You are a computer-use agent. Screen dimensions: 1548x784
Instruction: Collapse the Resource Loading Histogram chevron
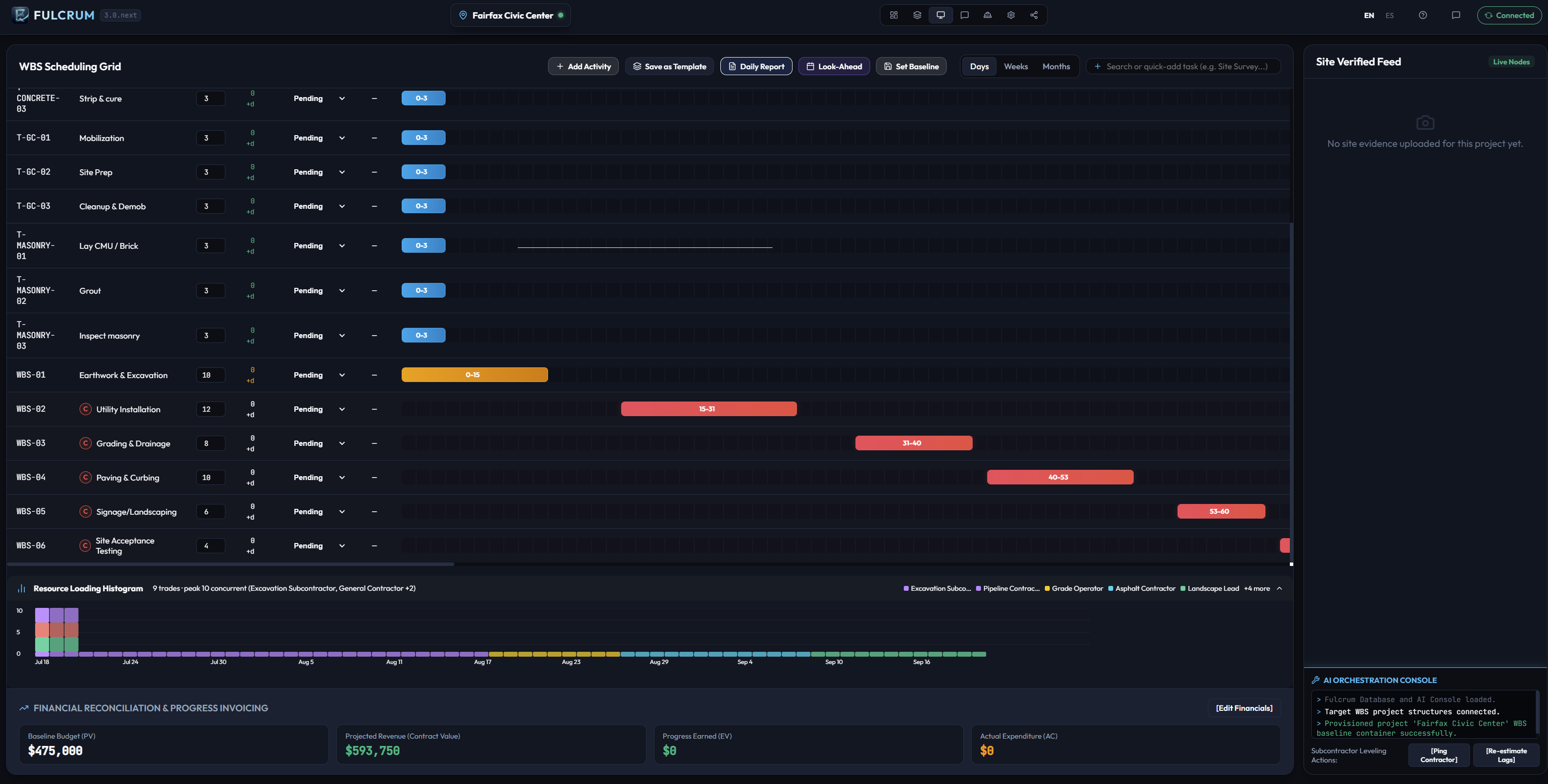[x=1280, y=588]
